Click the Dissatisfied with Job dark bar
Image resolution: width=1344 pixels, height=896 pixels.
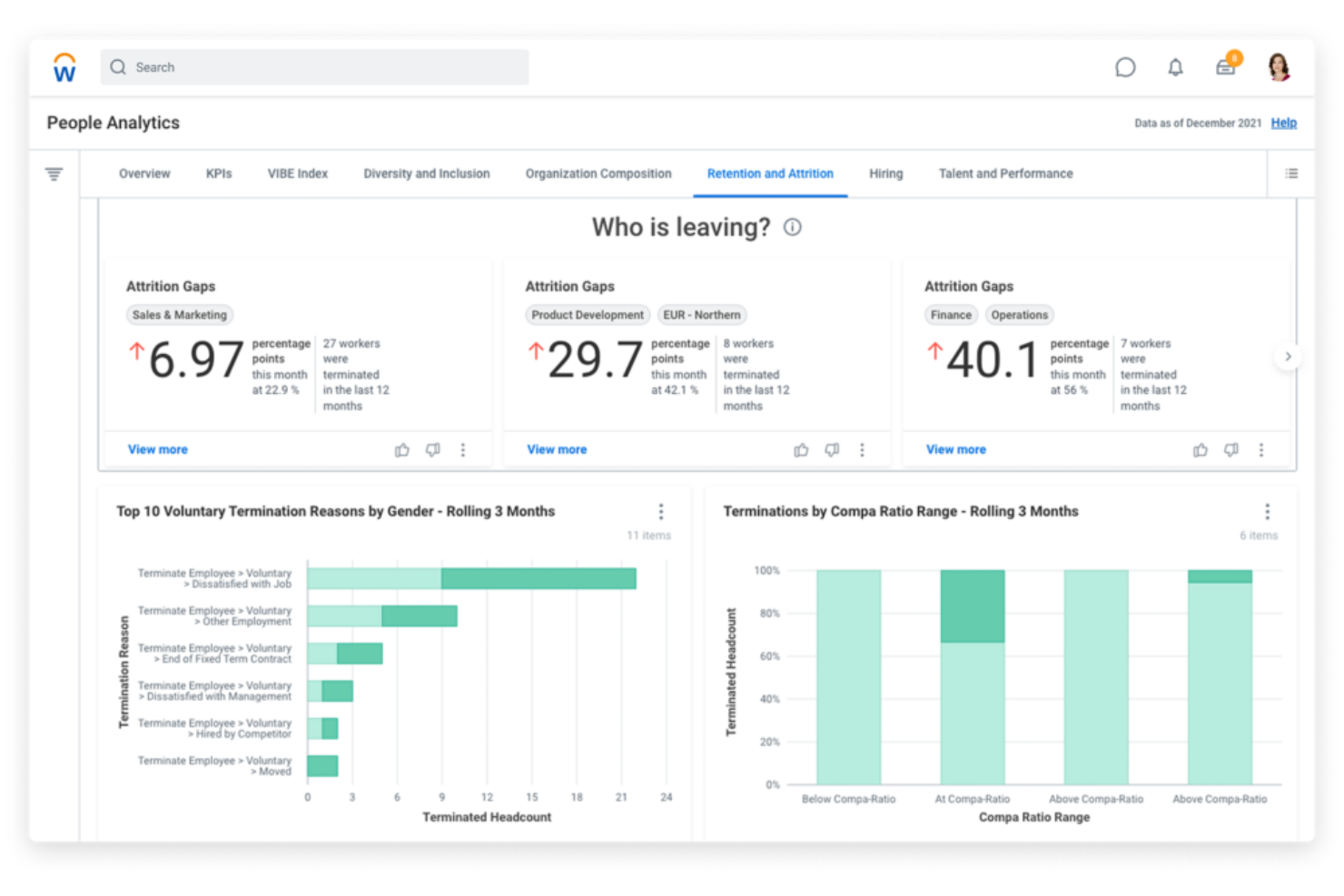pos(539,578)
